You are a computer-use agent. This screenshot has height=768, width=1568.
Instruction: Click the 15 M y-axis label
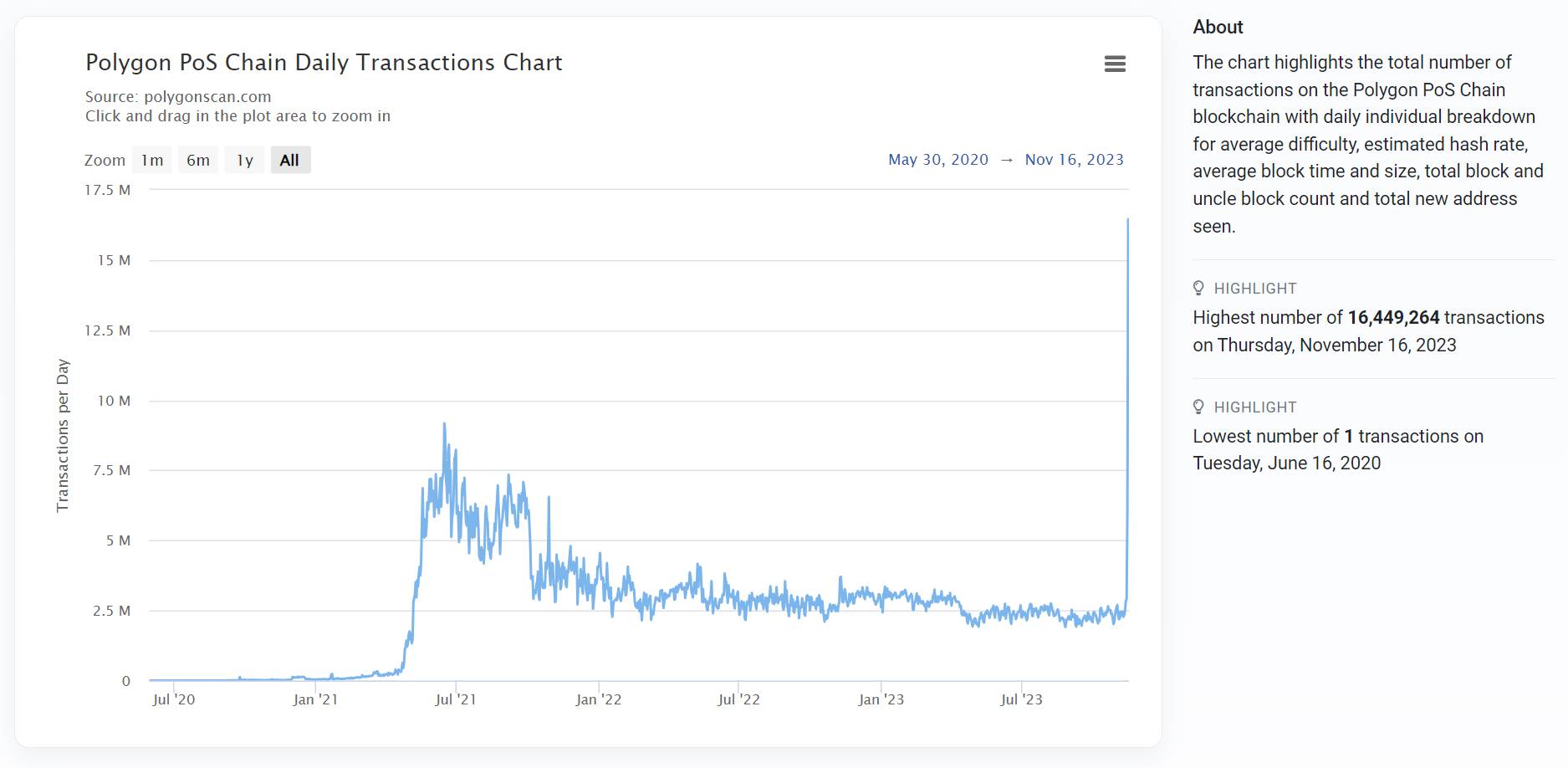(x=115, y=260)
